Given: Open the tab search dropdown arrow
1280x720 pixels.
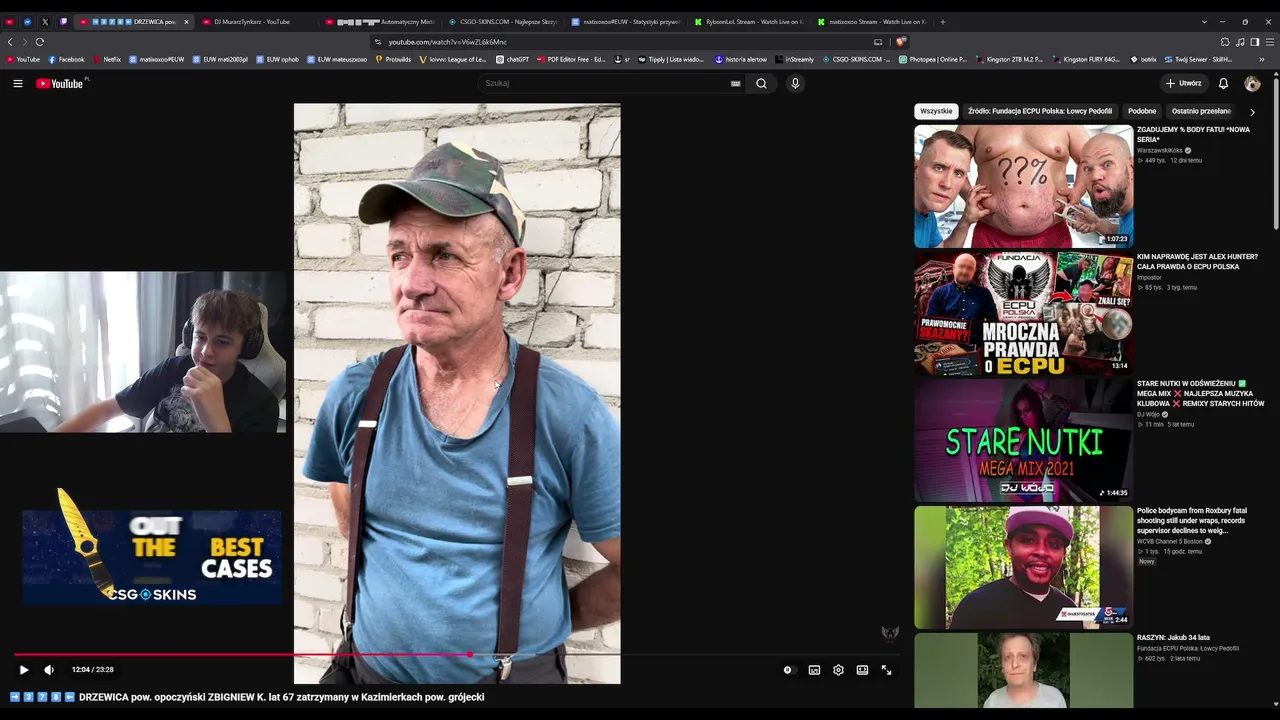Looking at the screenshot, I should [x=1204, y=21].
